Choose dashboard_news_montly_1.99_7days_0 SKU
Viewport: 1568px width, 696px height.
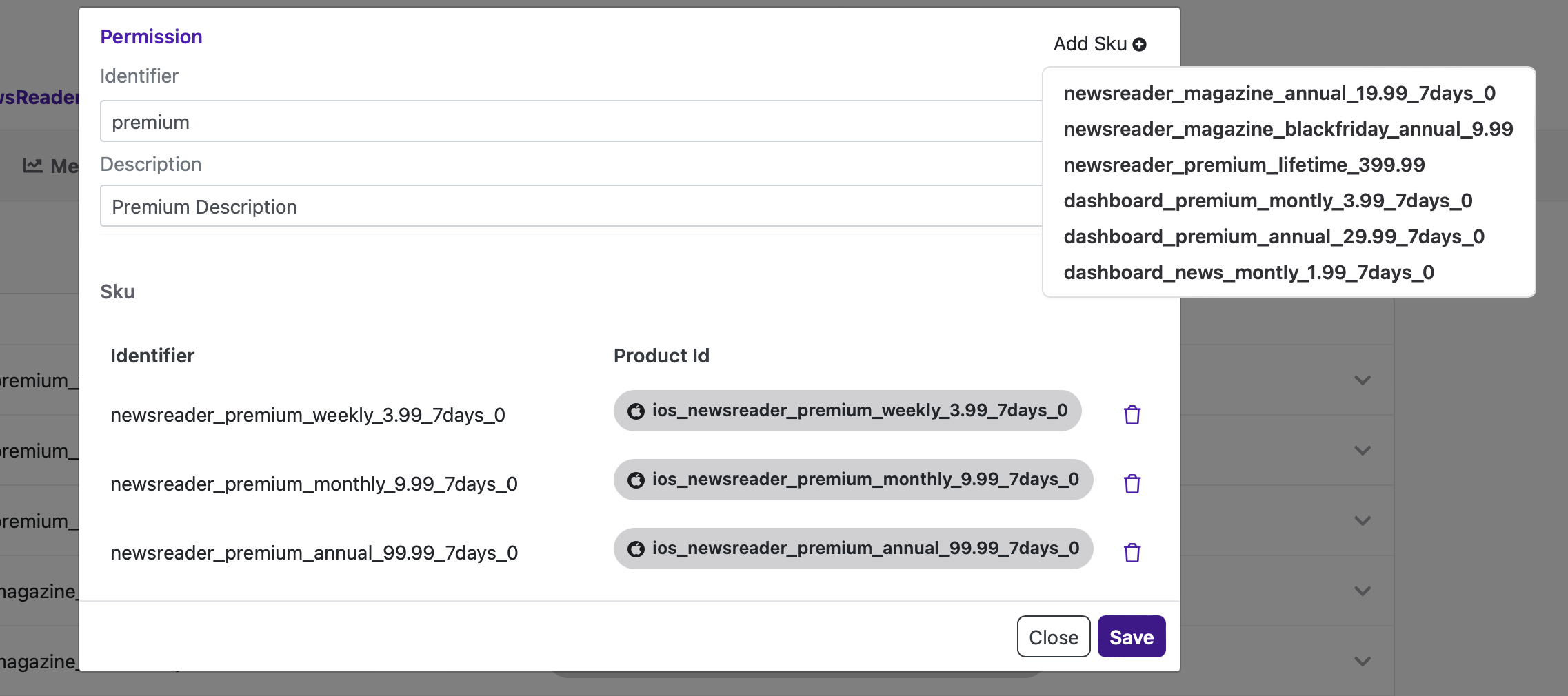click(1248, 272)
